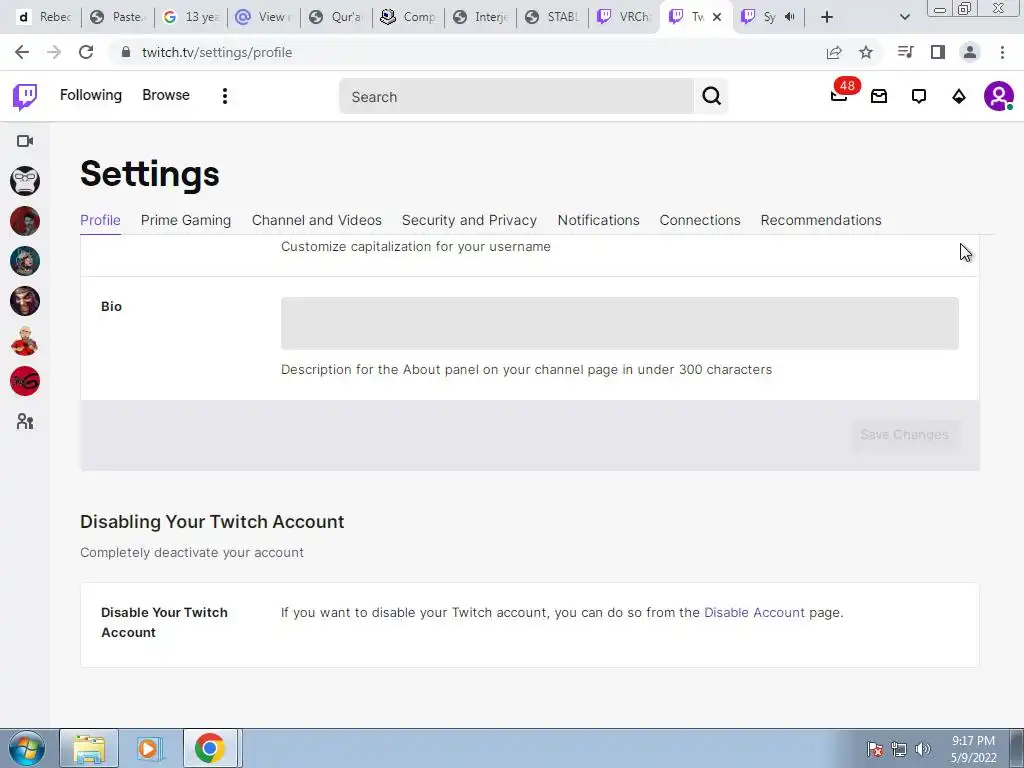Open Windows Media Player taskbar icon
Screen dimensions: 1024x768
coord(148,748)
